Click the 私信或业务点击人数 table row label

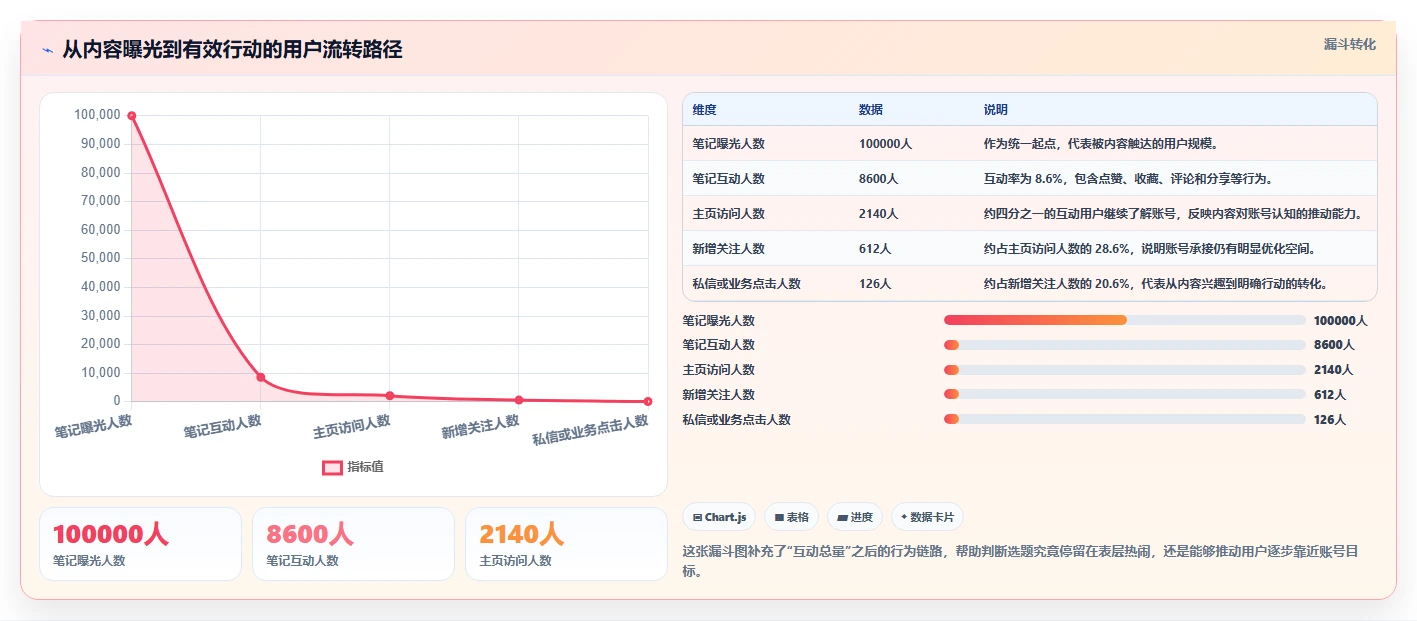746,284
